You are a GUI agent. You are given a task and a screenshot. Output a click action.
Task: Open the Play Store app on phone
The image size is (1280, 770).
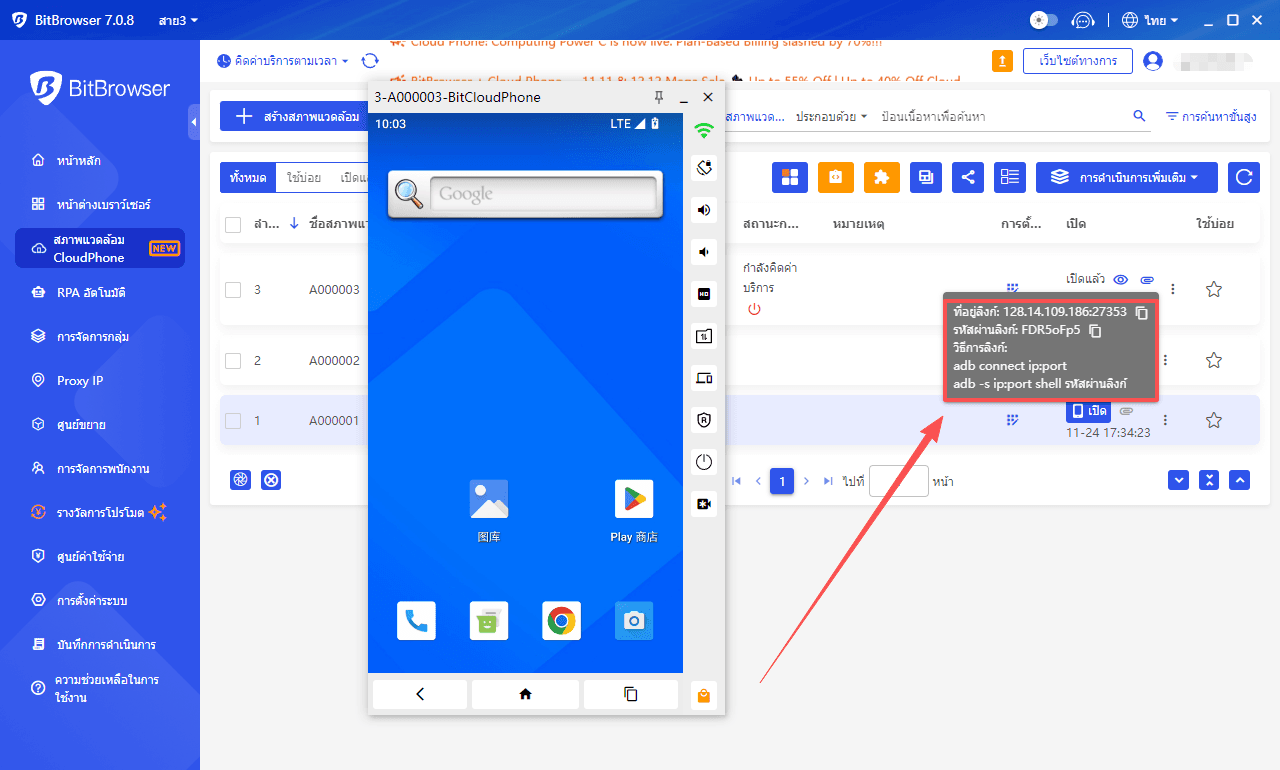(x=633, y=500)
